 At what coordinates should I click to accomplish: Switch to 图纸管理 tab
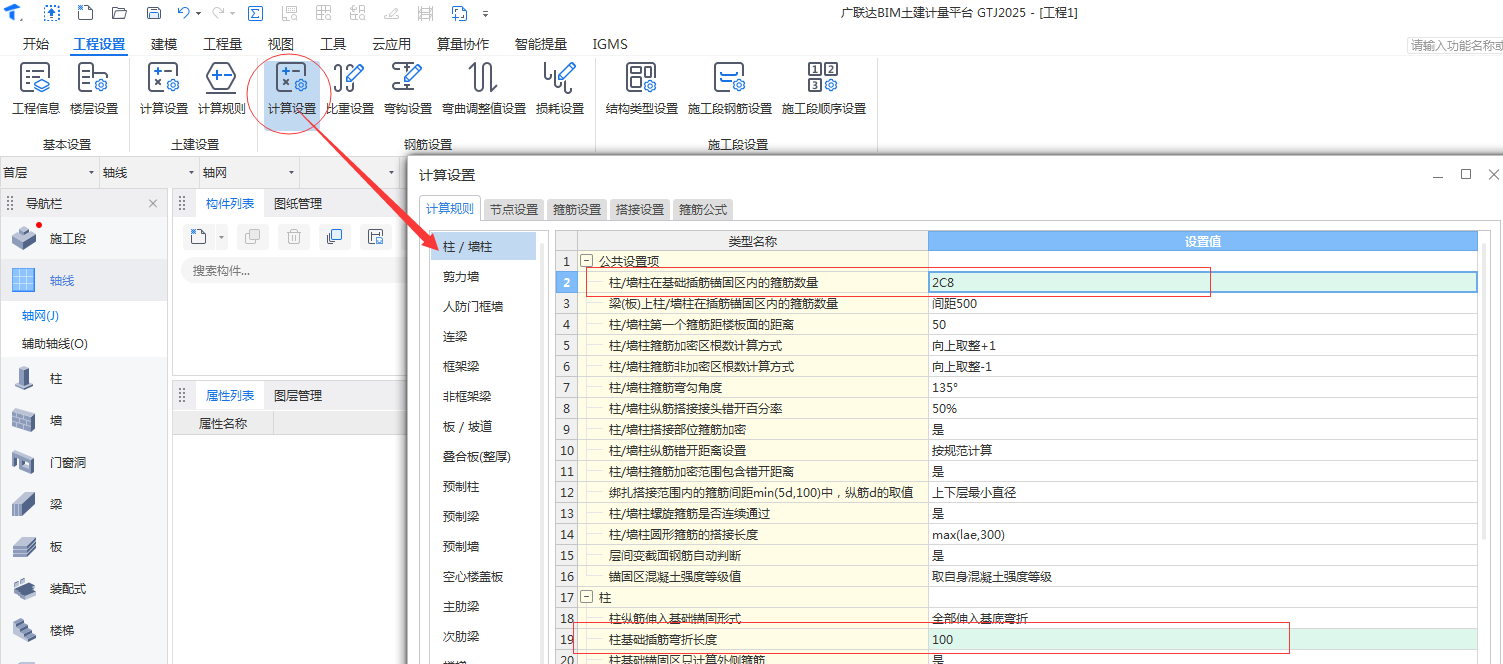(x=298, y=204)
